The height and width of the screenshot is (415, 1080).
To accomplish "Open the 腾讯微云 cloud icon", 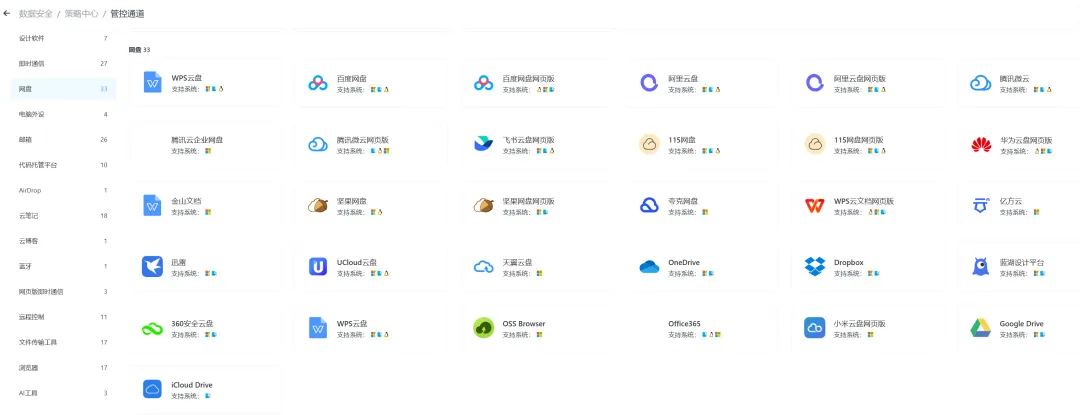I will click(980, 83).
